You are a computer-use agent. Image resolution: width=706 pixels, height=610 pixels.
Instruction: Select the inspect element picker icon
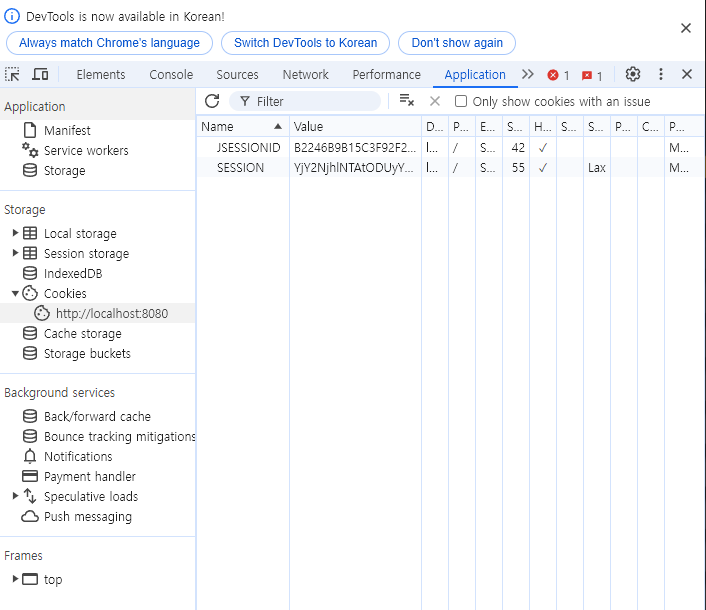click(12, 74)
